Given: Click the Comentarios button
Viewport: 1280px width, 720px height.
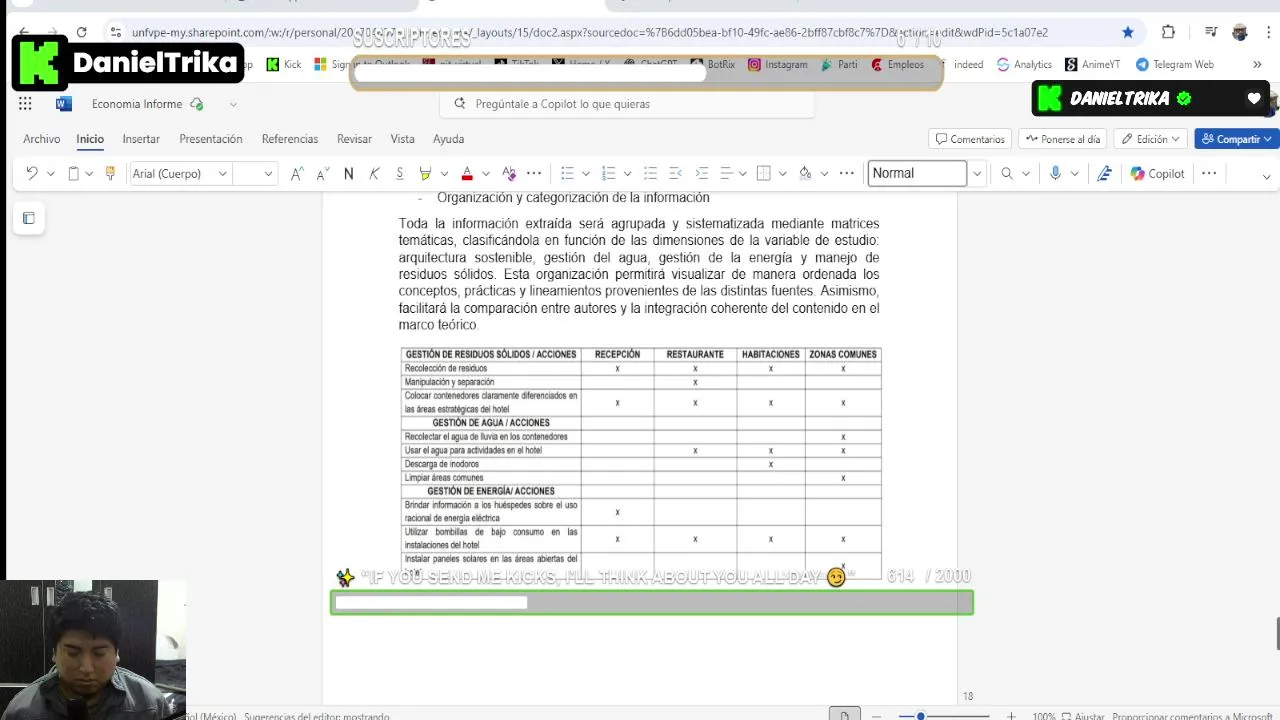Looking at the screenshot, I should pyautogui.click(x=970, y=139).
